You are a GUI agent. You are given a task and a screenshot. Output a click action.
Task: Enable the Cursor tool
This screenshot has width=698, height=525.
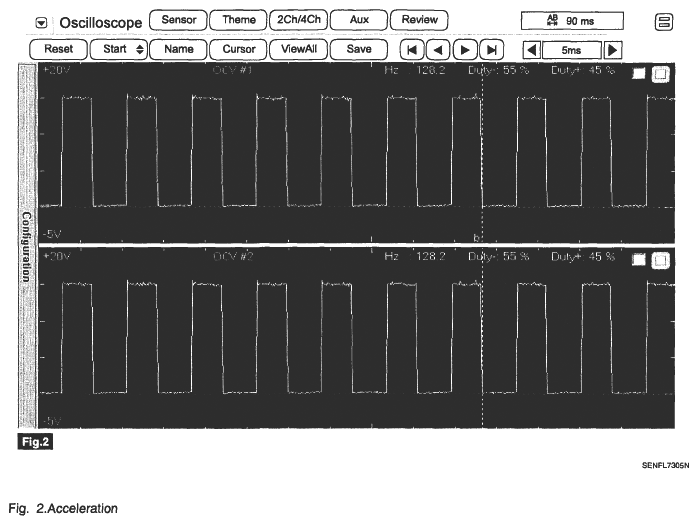[238, 48]
